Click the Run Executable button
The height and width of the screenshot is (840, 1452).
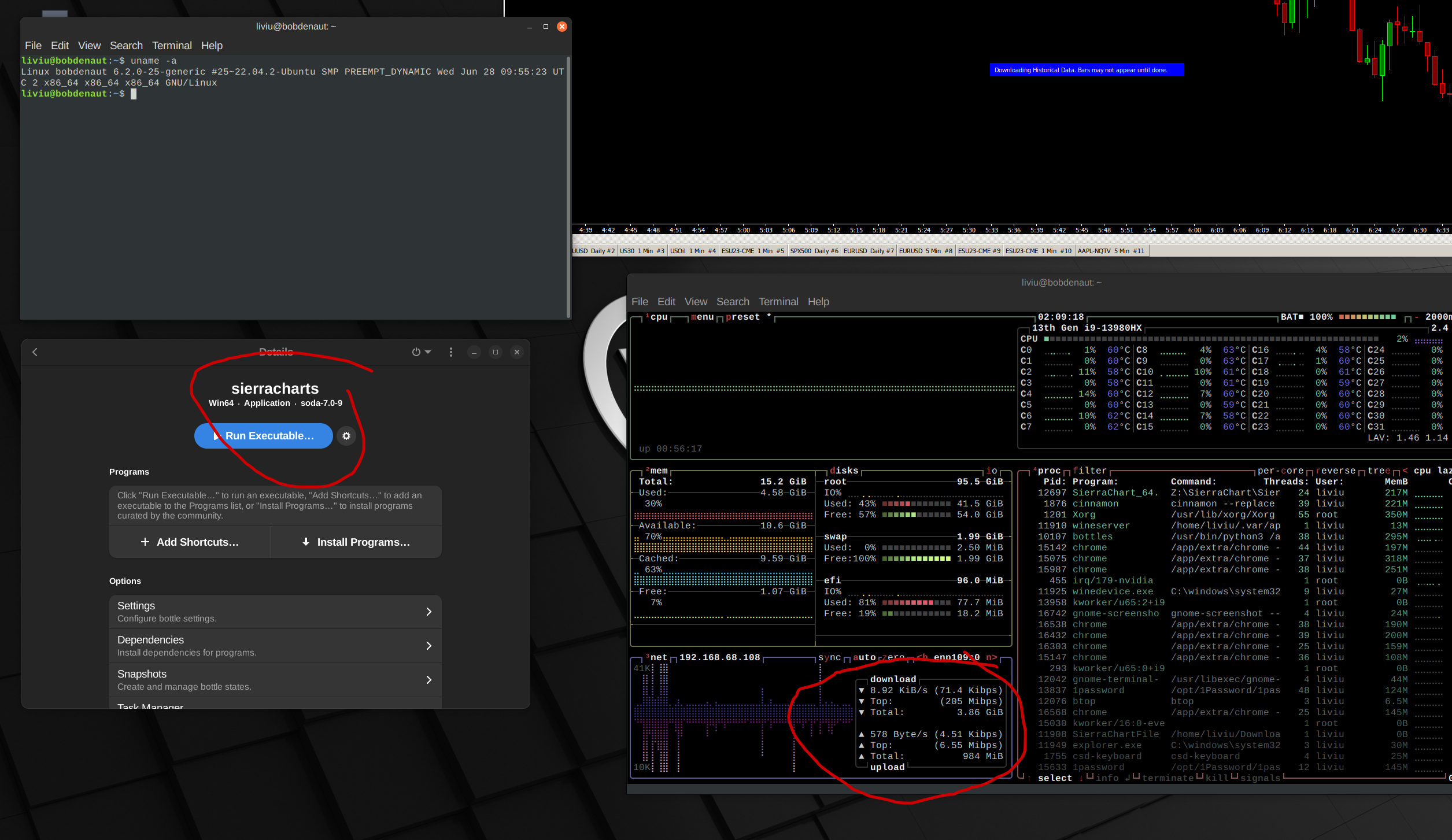[264, 436]
